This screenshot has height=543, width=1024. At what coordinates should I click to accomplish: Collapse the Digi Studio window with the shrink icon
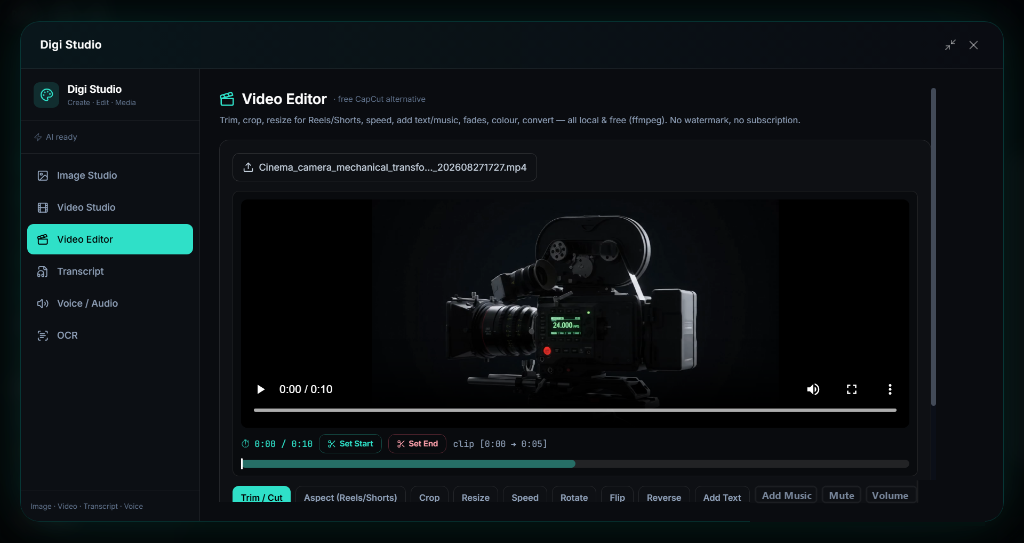[x=950, y=45]
